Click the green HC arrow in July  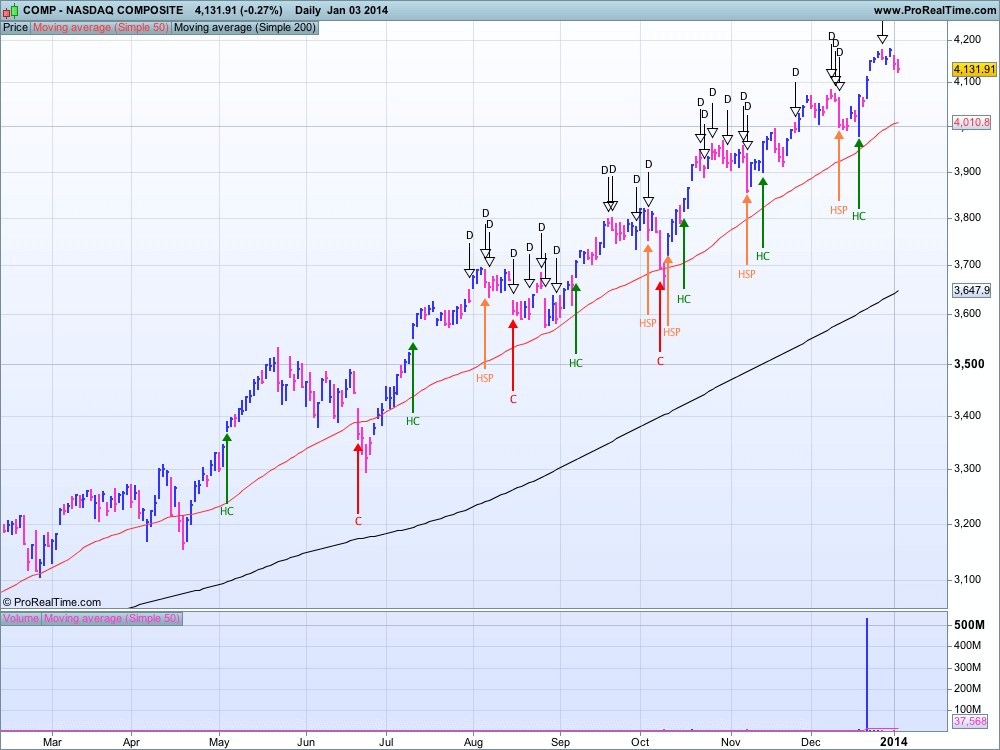pos(413,378)
